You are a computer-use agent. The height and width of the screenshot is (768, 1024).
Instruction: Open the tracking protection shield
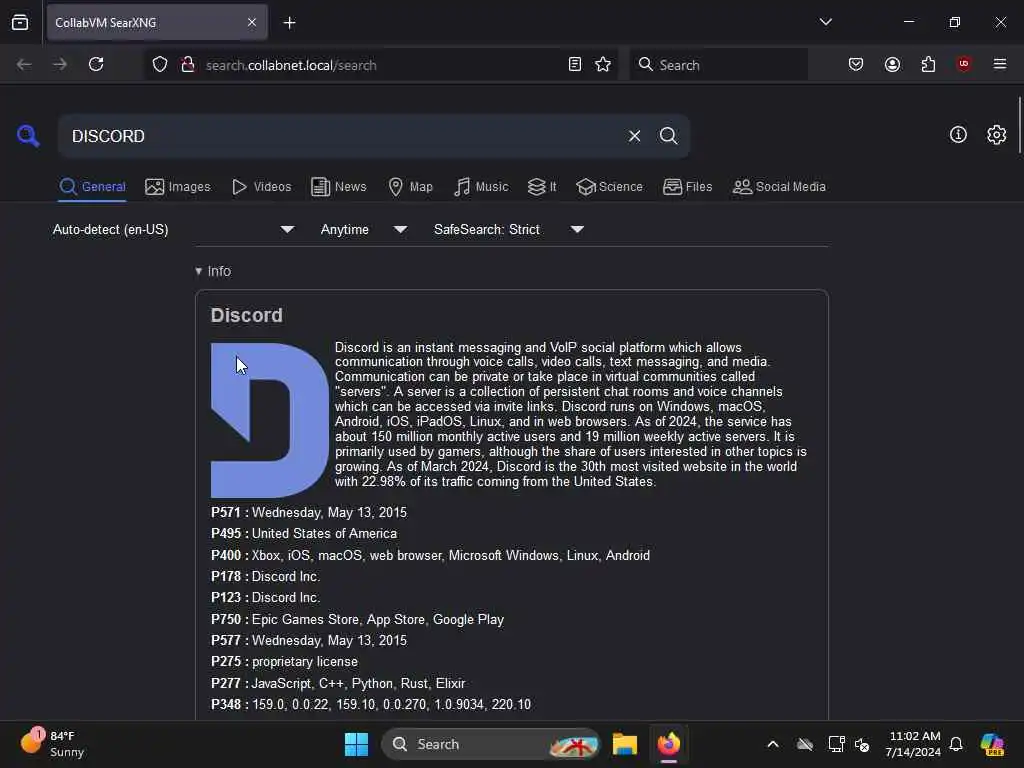click(160, 64)
